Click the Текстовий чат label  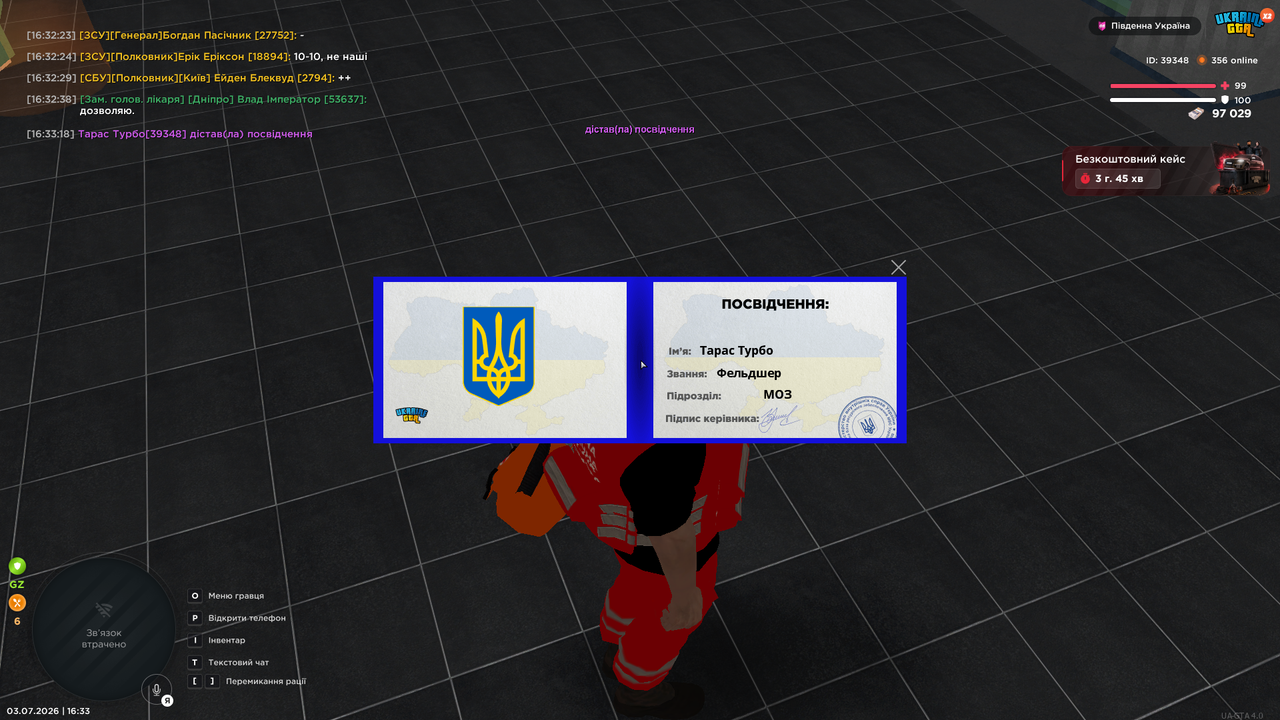click(239, 662)
